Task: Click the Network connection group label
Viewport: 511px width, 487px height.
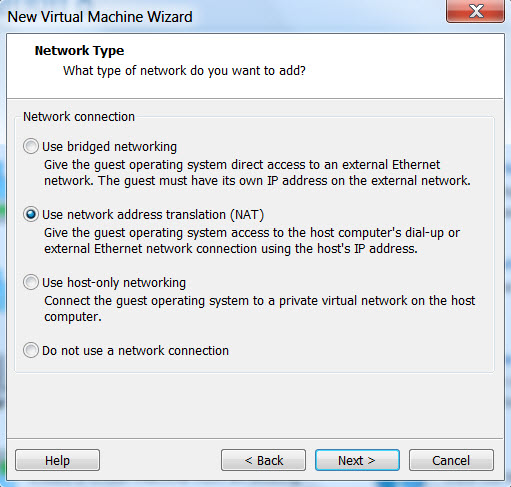Action: coord(79,117)
